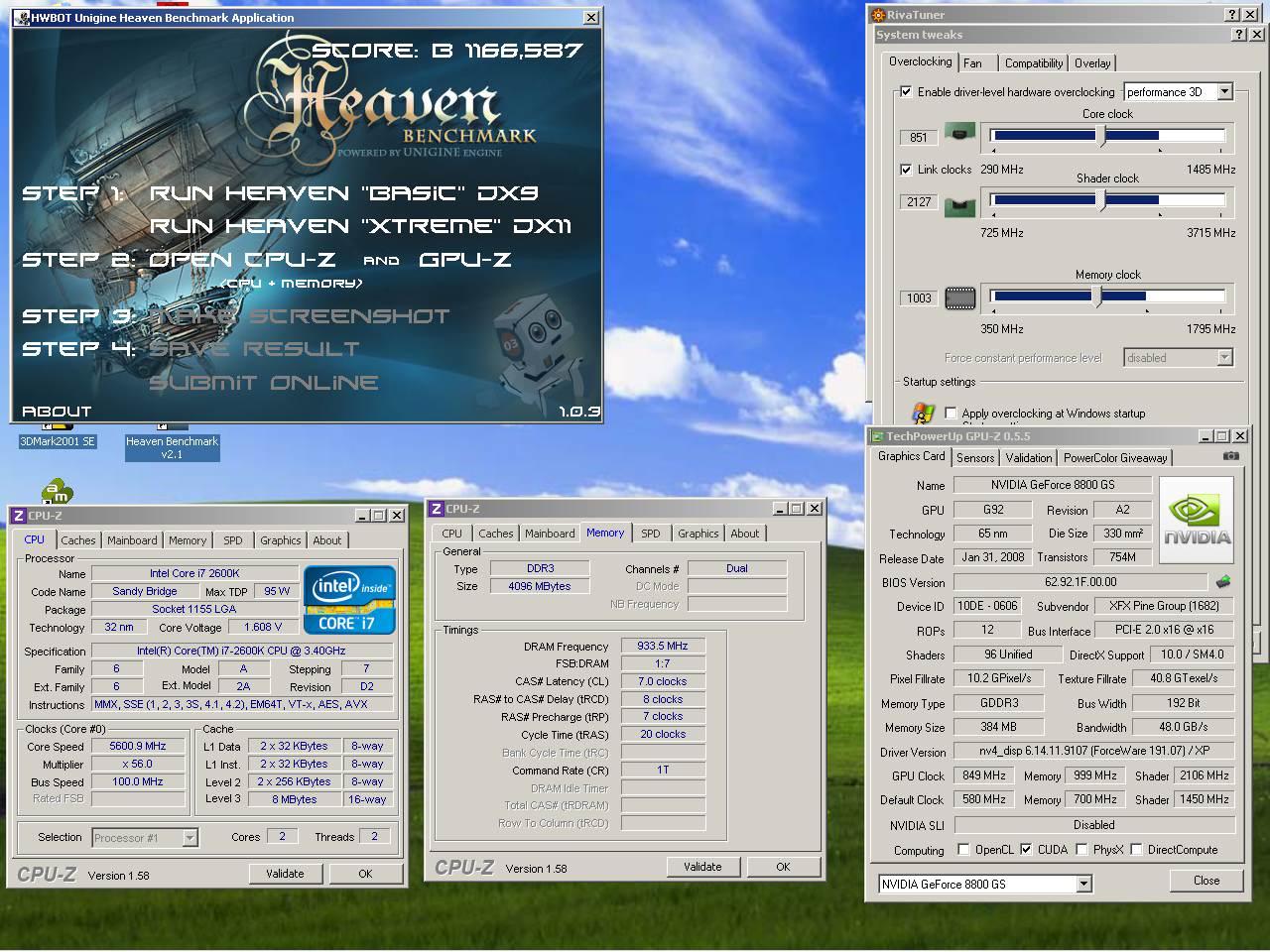The width and height of the screenshot is (1270, 952).
Task: Click the RivaTuner title bar help button
Action: tap(1232, 15)
